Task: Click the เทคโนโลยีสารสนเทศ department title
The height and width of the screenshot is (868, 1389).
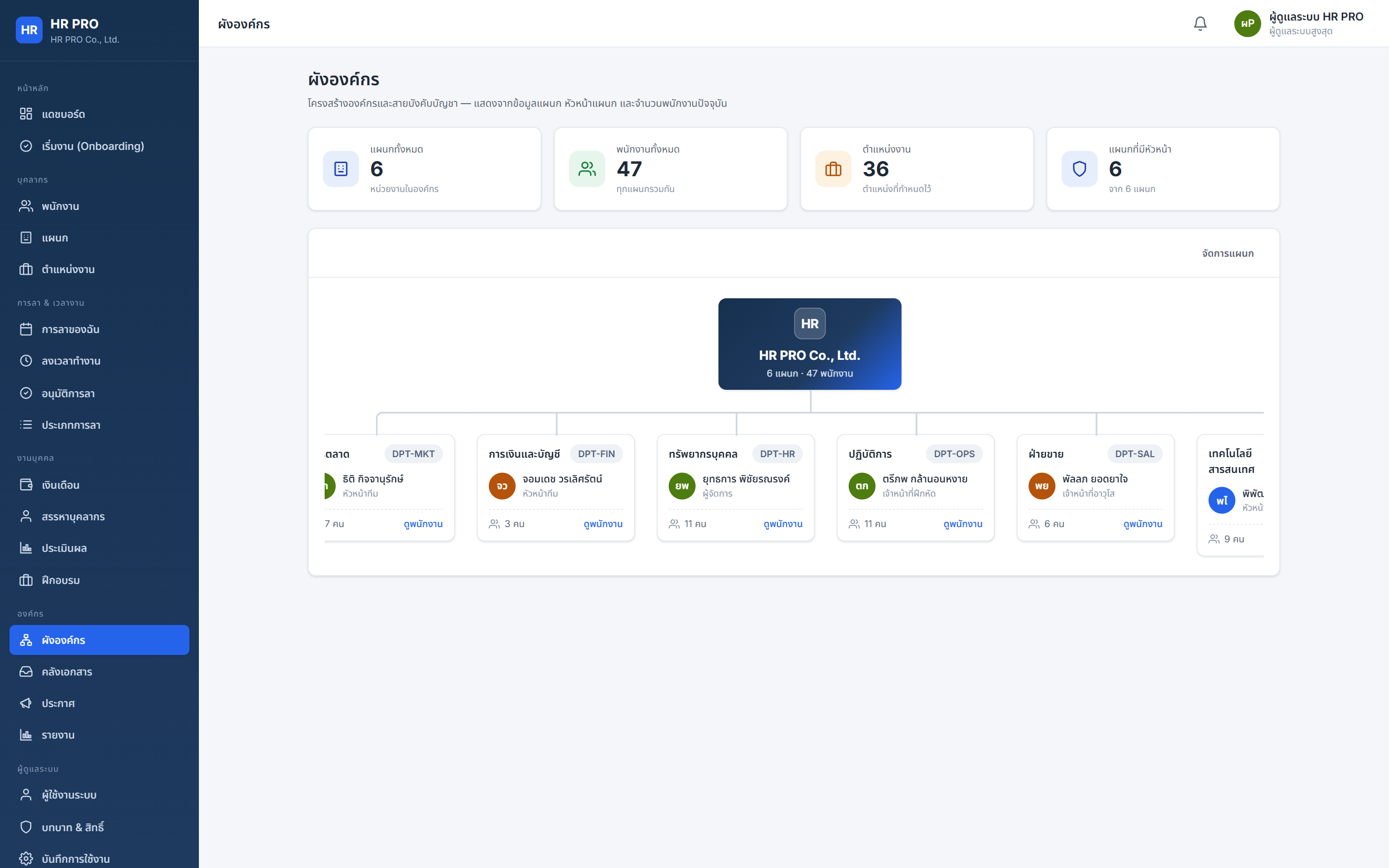Action: 1231,461
